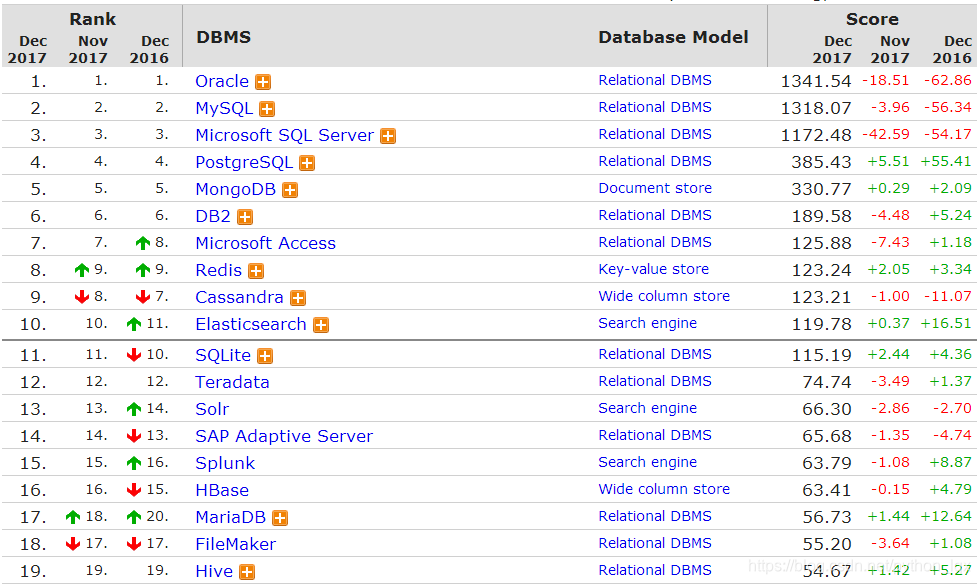Click the plus icon next to Elasticsearch
The width and height of the screenshot is (980, 584).
point(321,325)
